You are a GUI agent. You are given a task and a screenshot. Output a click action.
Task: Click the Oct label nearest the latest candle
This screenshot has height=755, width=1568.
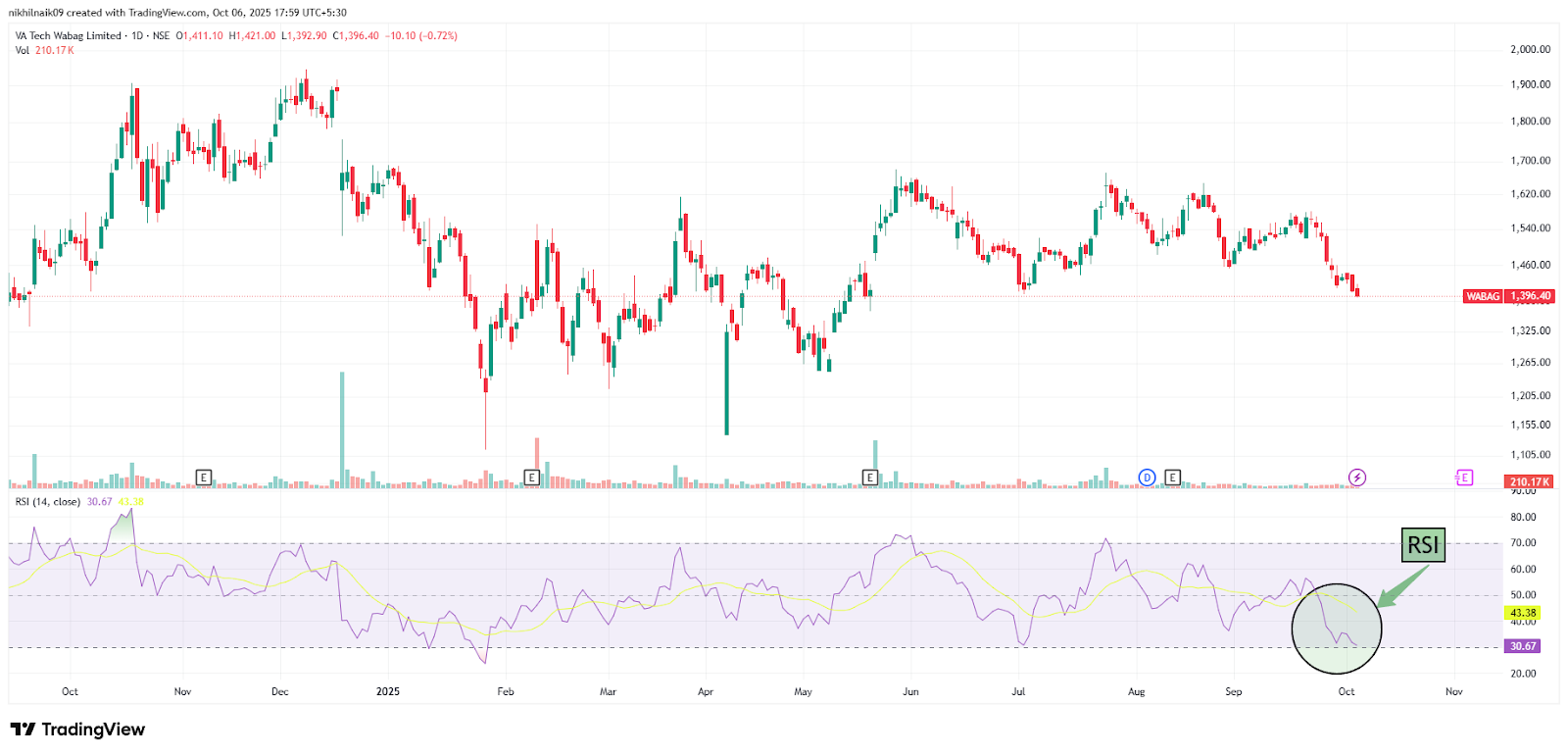[x=1347, y=691]
